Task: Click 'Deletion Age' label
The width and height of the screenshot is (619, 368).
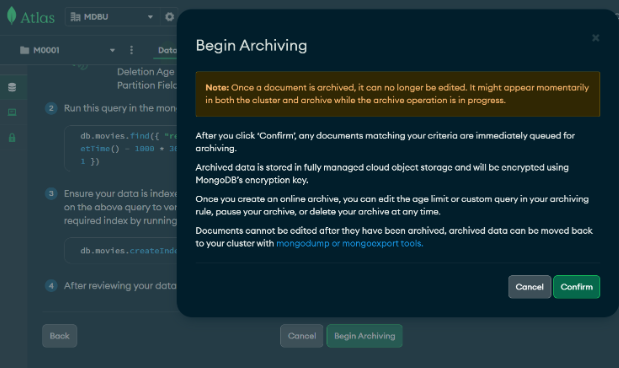Action: (145, 72)
